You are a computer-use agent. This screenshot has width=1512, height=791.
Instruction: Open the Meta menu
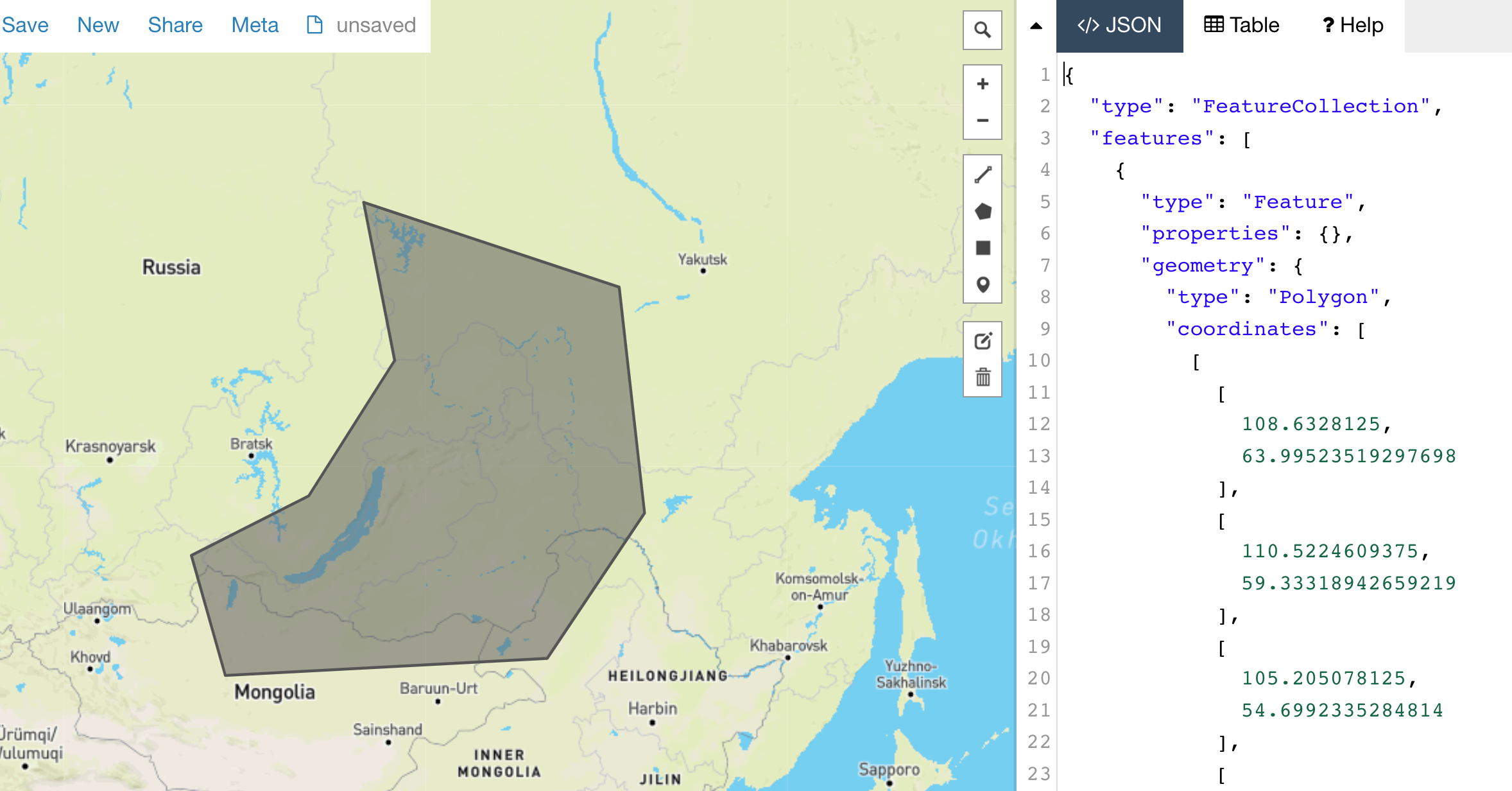tap(255, 25)
